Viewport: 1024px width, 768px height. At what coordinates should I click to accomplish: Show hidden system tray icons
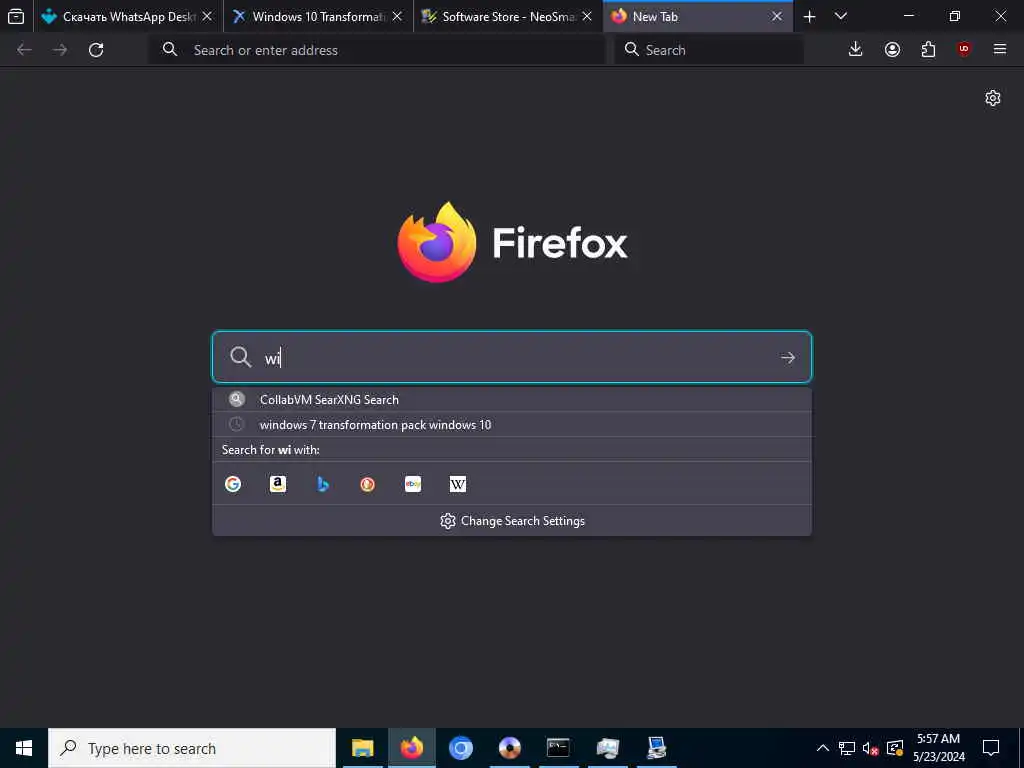823,748
